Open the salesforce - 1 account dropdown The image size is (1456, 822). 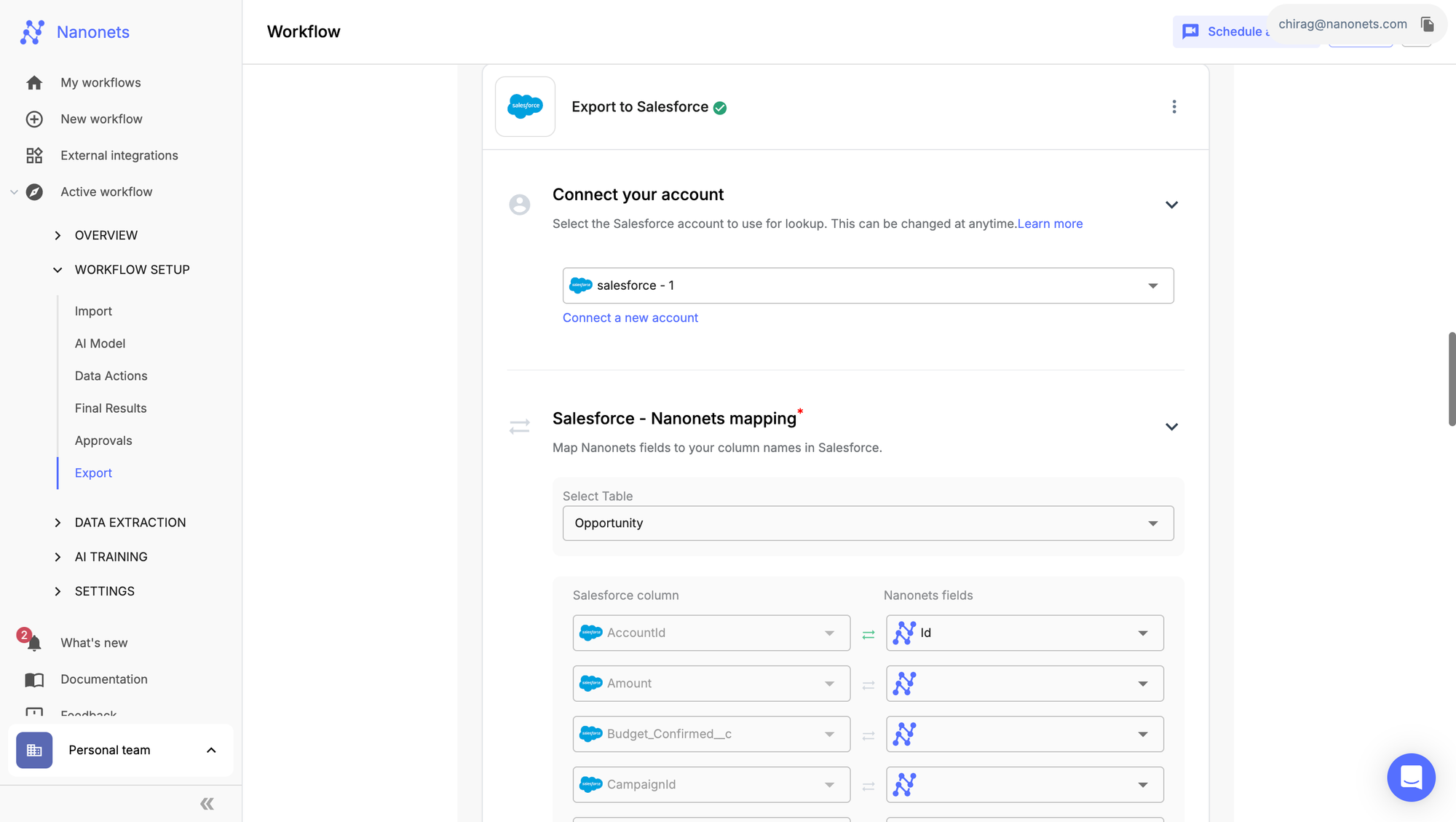(868, 285)
